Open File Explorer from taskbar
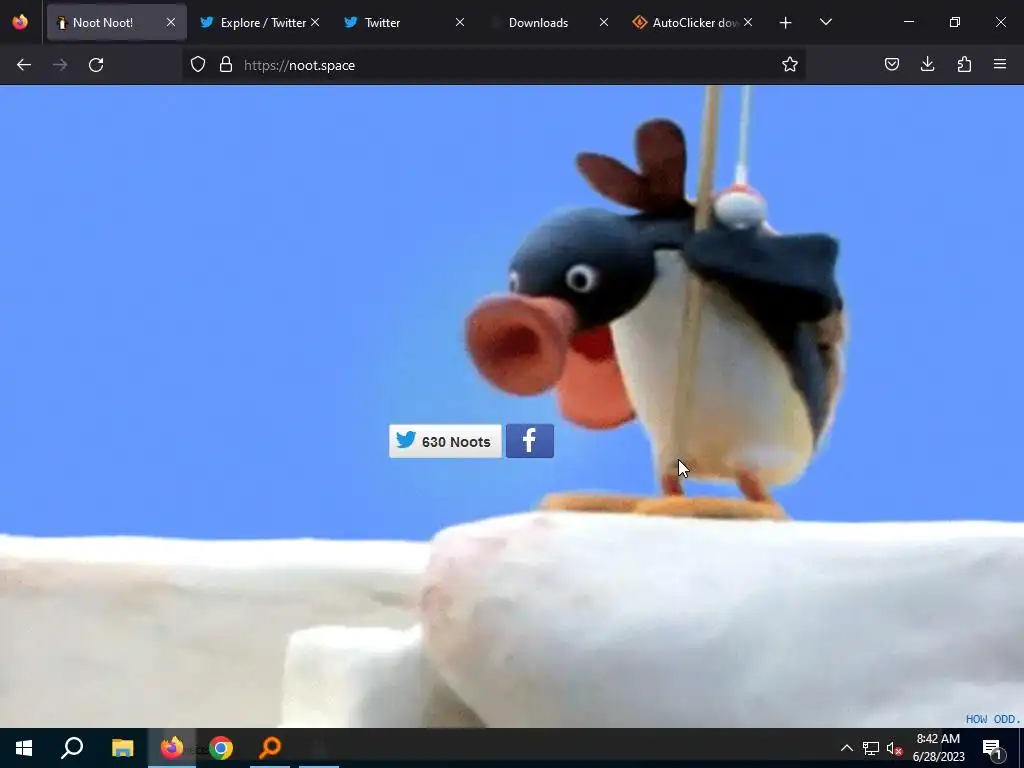Screen dimensions: 1024x768 [122, 748]
